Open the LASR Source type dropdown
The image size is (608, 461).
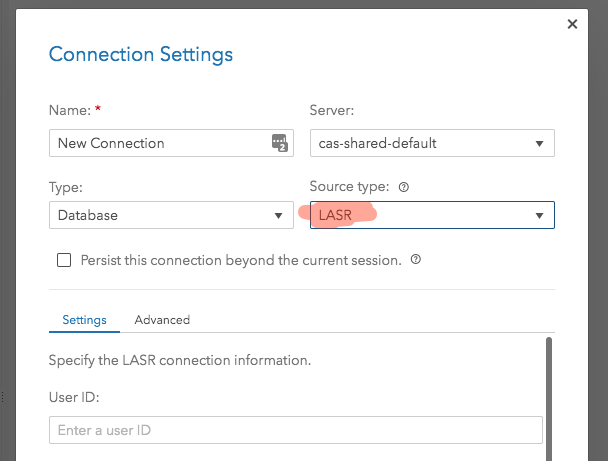tap(430, 215)
